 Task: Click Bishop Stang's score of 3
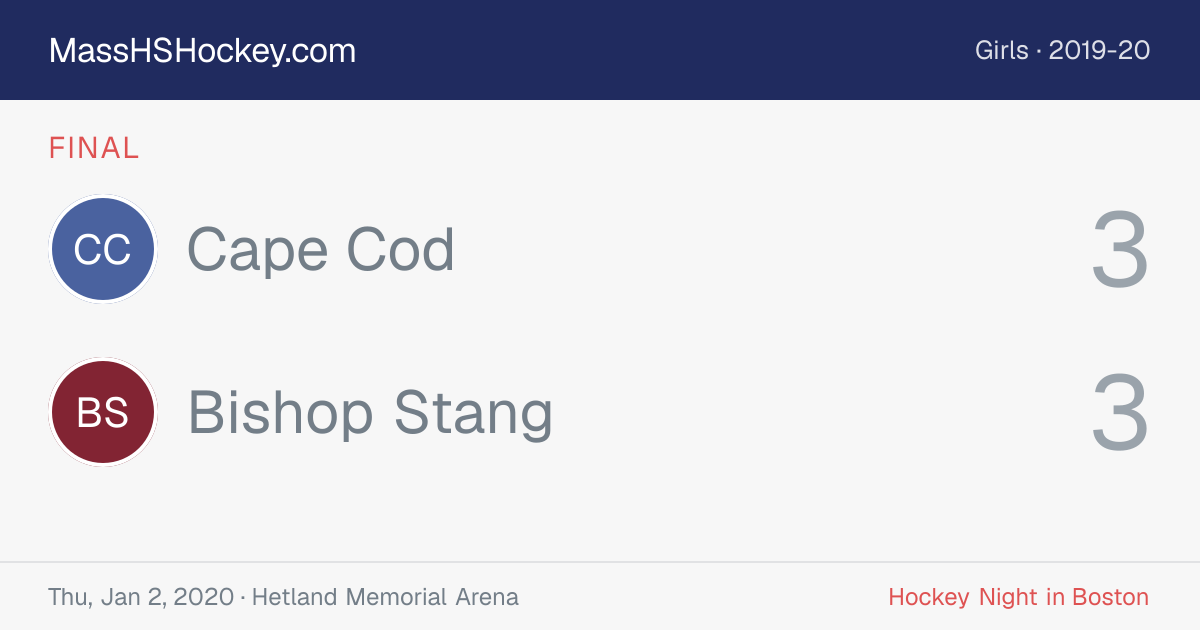(1120, 413)
